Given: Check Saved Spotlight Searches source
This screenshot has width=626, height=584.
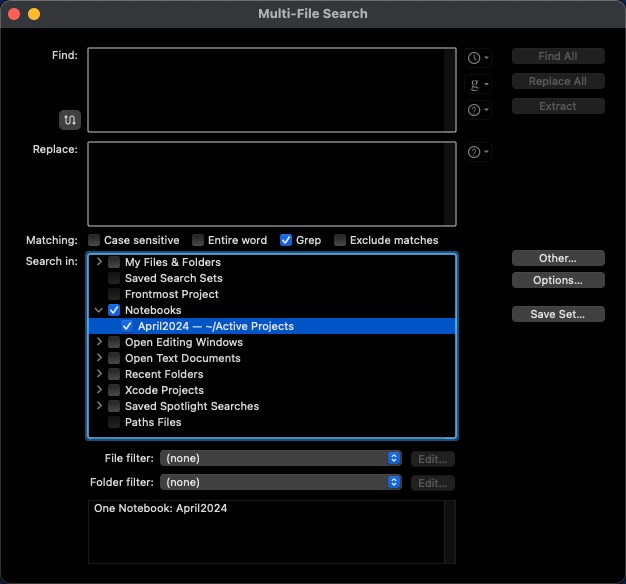Looking at the screenshot, I should [x=114, y=406].
